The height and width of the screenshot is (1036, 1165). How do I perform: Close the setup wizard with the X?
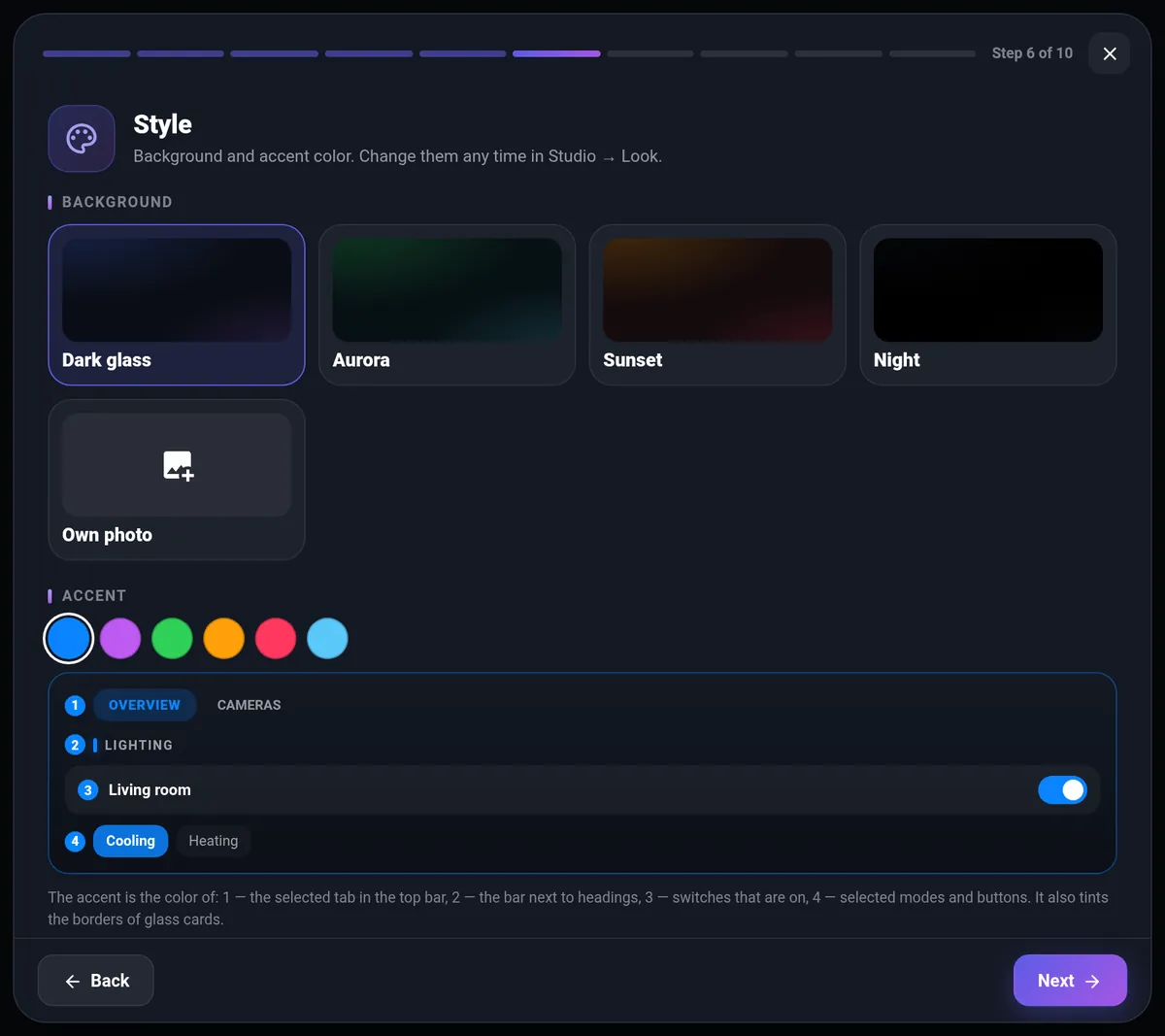pos(1110,53)
